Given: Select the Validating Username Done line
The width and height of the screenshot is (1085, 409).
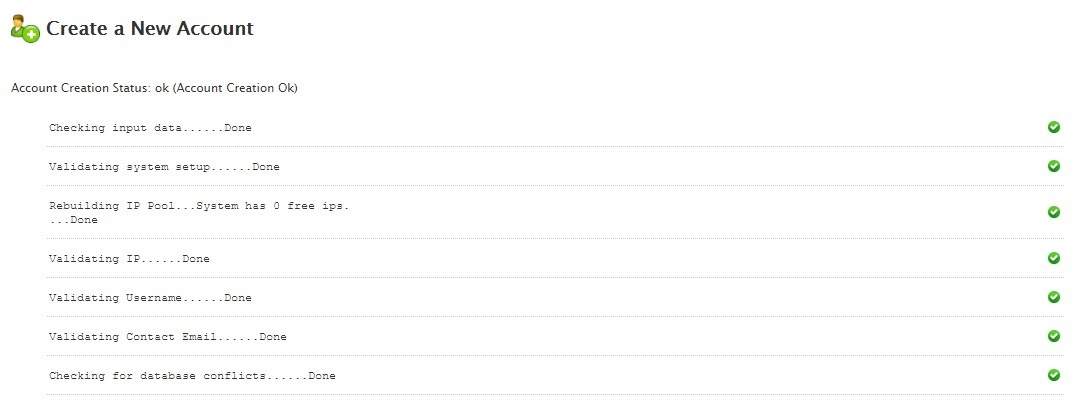Looking at the screenshot, I should coord(150,298).
